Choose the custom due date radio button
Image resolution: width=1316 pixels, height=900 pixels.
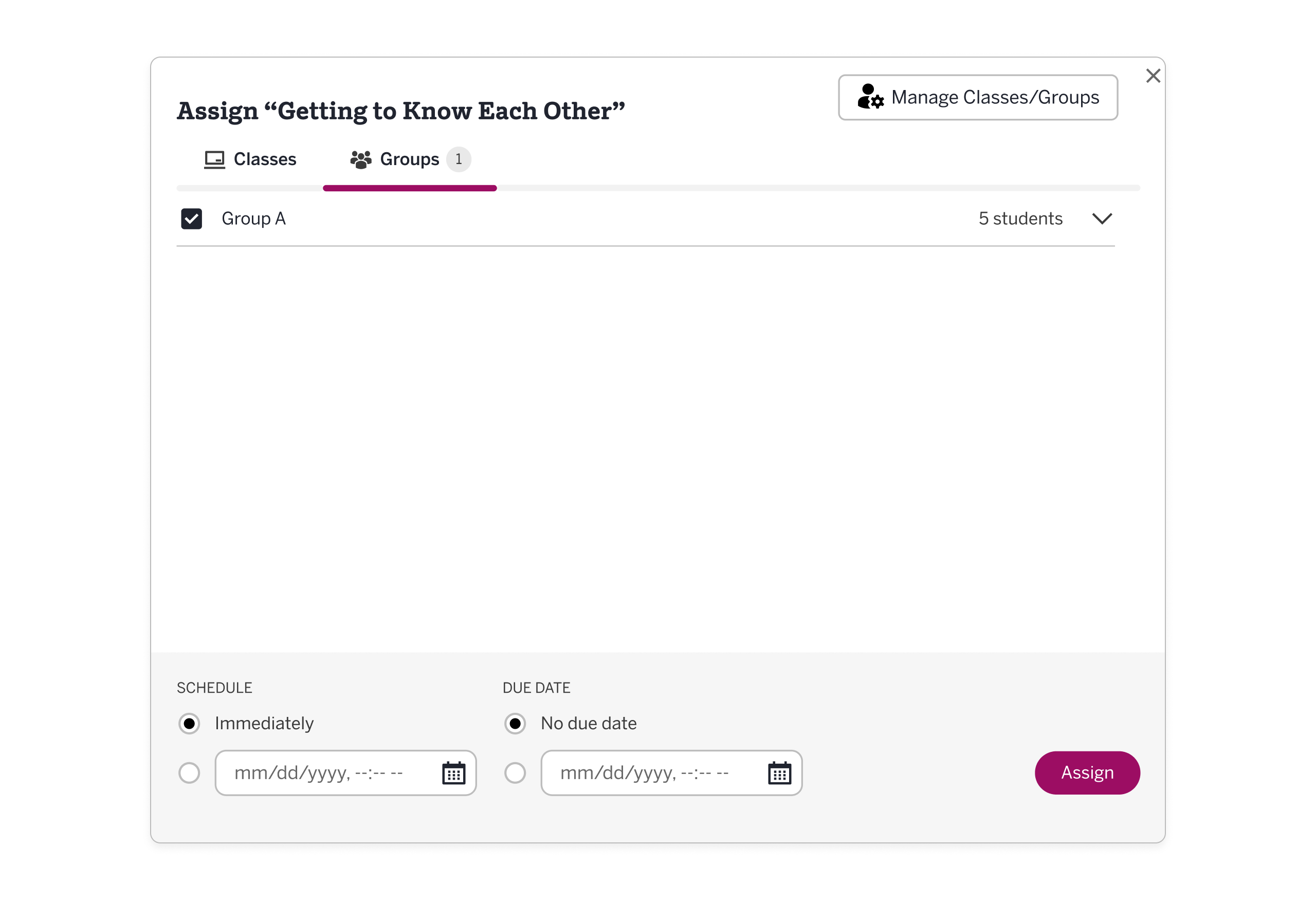pos(515,773)
